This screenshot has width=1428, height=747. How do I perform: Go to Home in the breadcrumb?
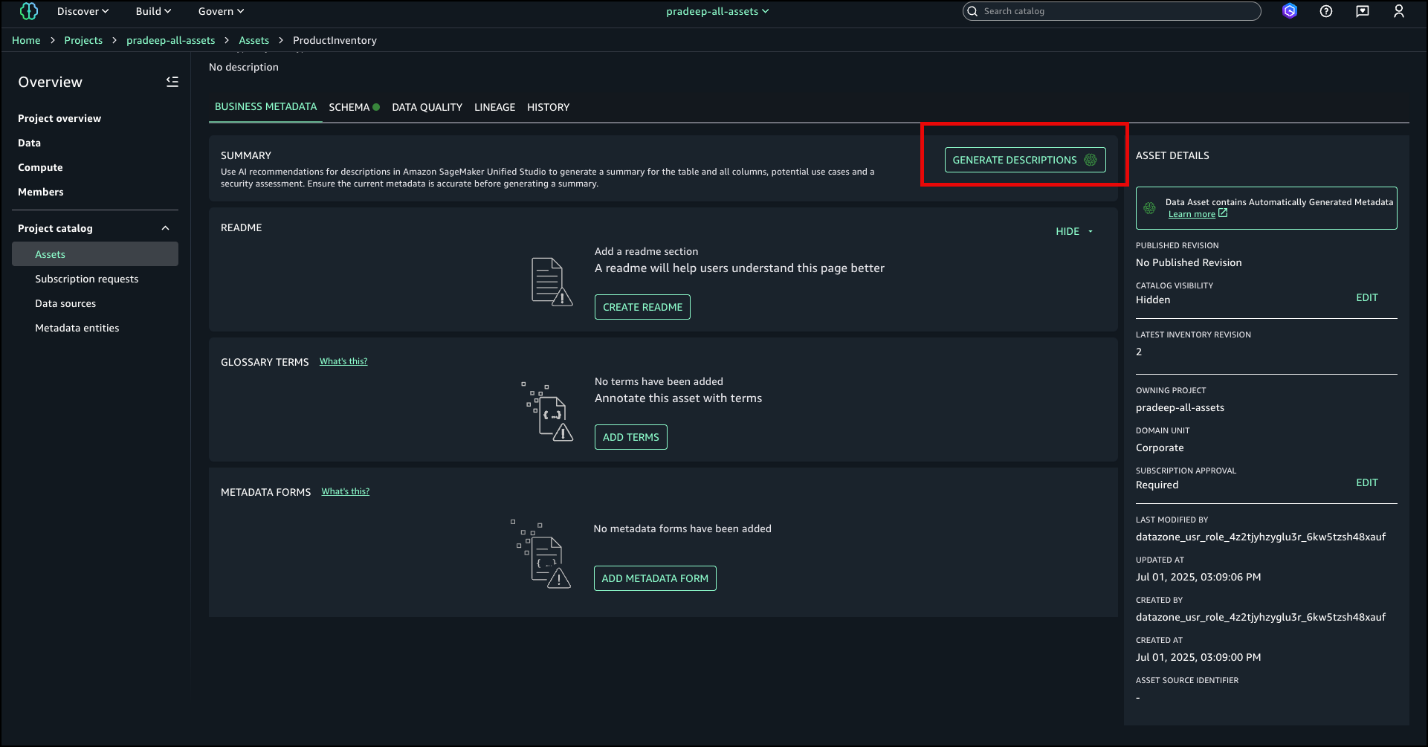26,41
